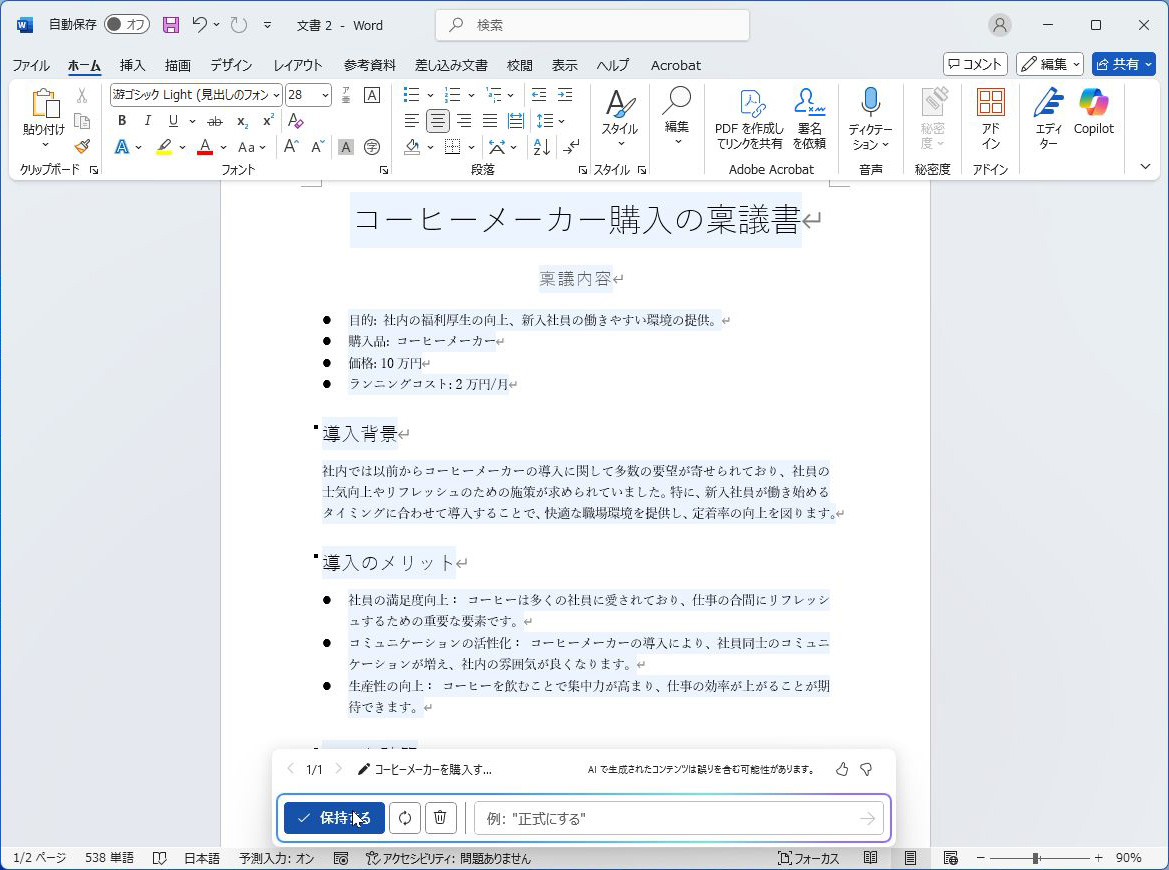Click the Format Painter brush icon
1169x870 pixels.
tap(82, 147)
